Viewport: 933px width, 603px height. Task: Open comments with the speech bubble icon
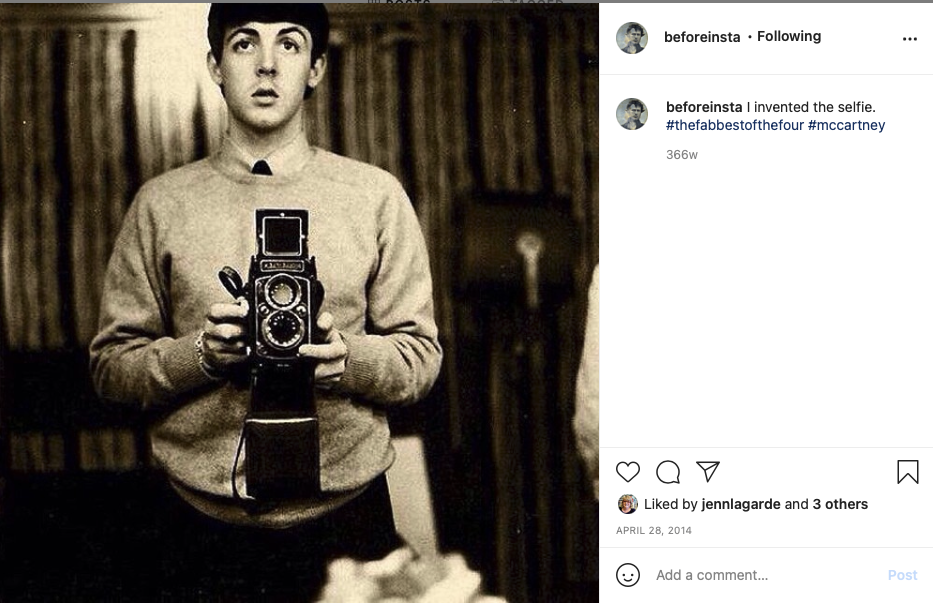click(x=668, y=471)
